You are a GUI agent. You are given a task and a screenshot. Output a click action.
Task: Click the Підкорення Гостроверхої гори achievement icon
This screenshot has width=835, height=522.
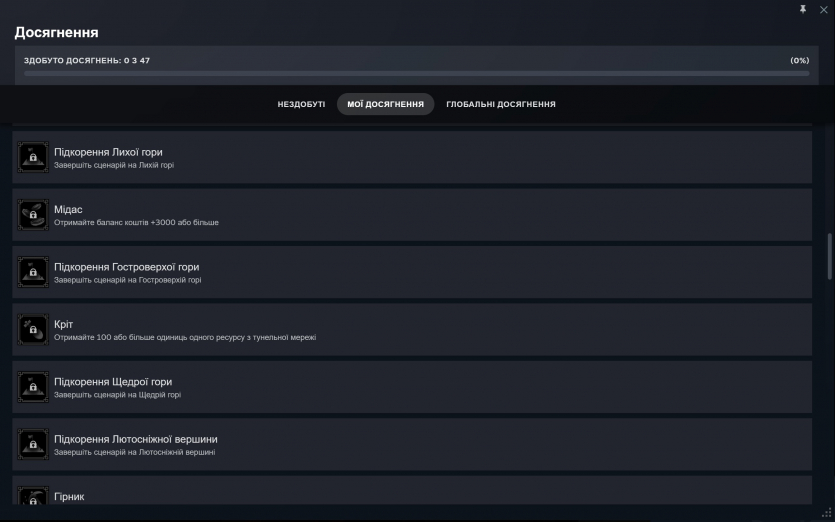pos(33,272)
